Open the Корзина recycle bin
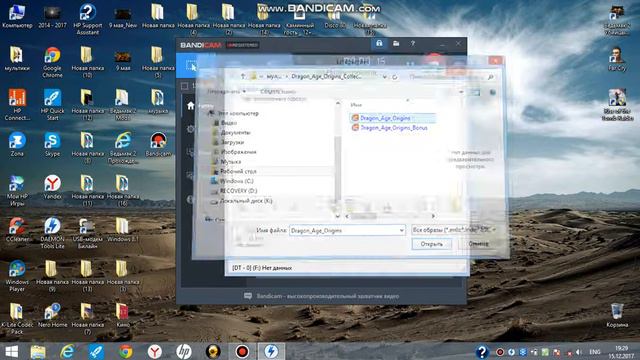640x360 pixels. coord(617,316)
